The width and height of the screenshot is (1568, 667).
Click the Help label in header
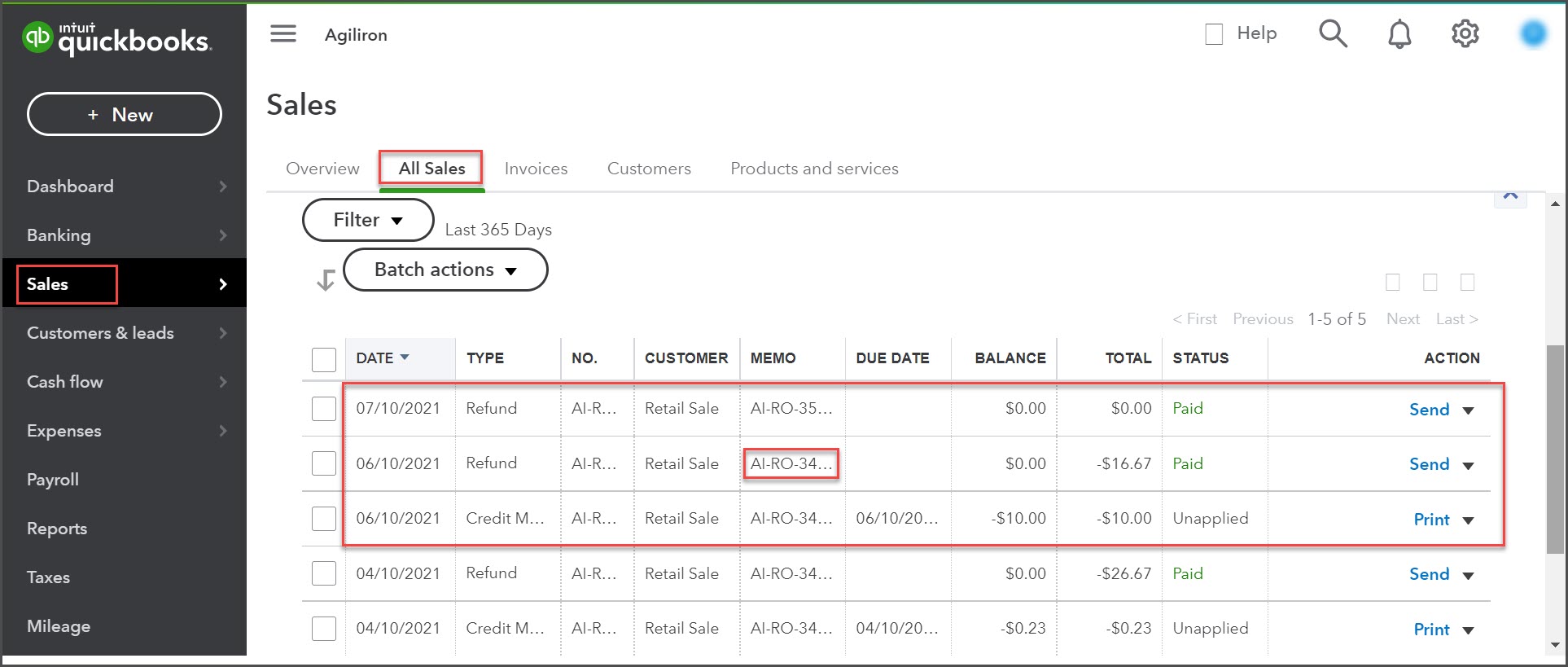(1256, 33)
